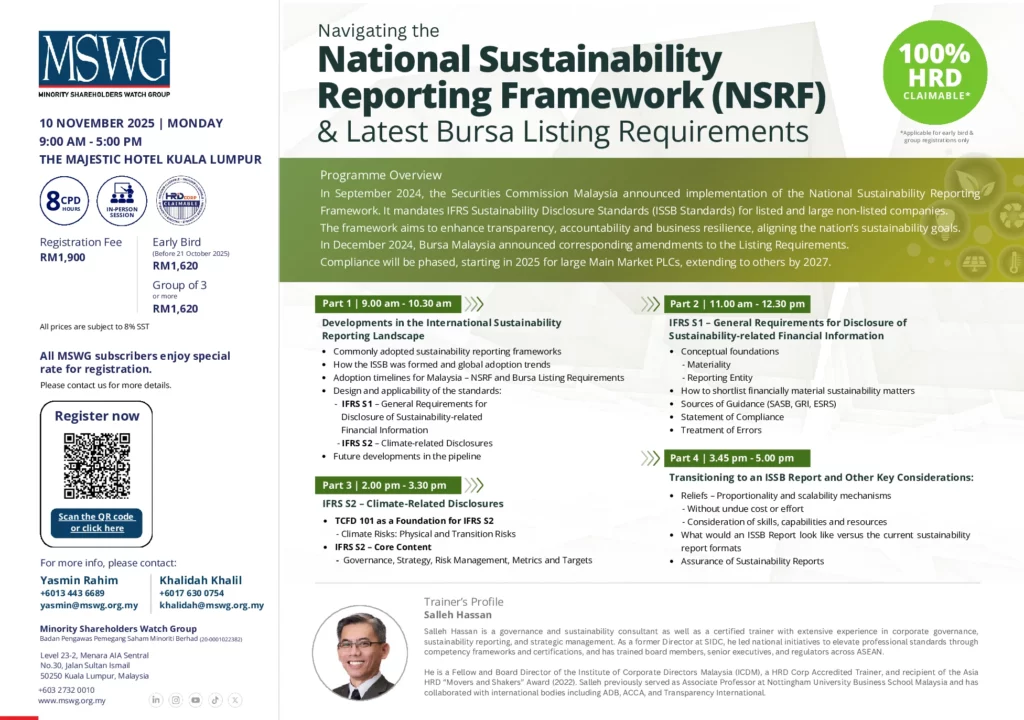
Task: Open the TikTok social icon
Action: 215,700
